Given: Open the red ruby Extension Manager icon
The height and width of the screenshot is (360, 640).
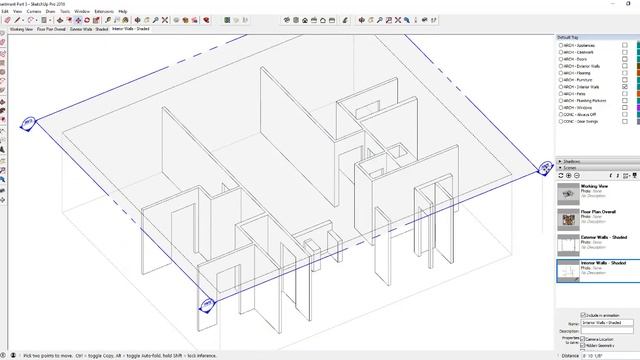Looking at the screenshot, I should click(x=206, y=20).
